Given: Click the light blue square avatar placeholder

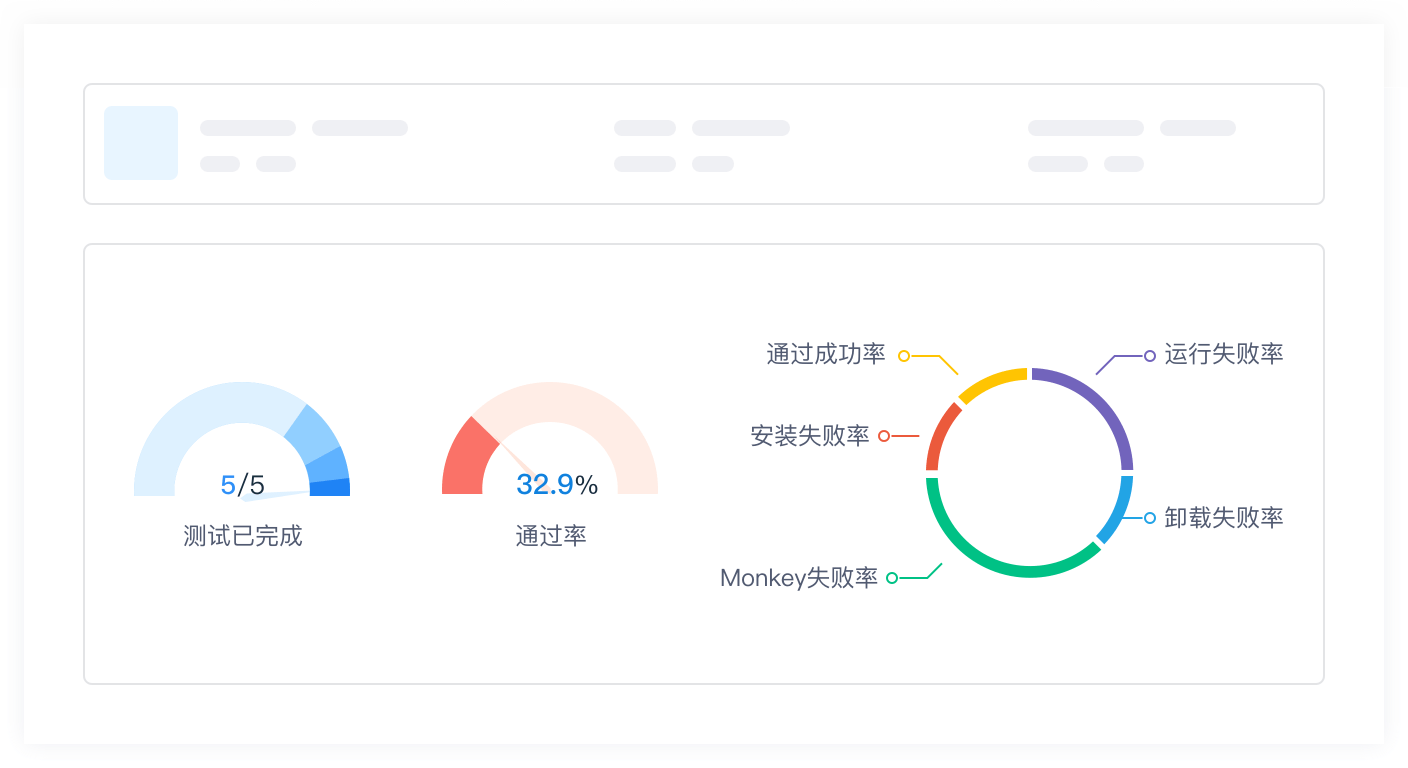Looking at the screenshot, I should pos(141,143).
